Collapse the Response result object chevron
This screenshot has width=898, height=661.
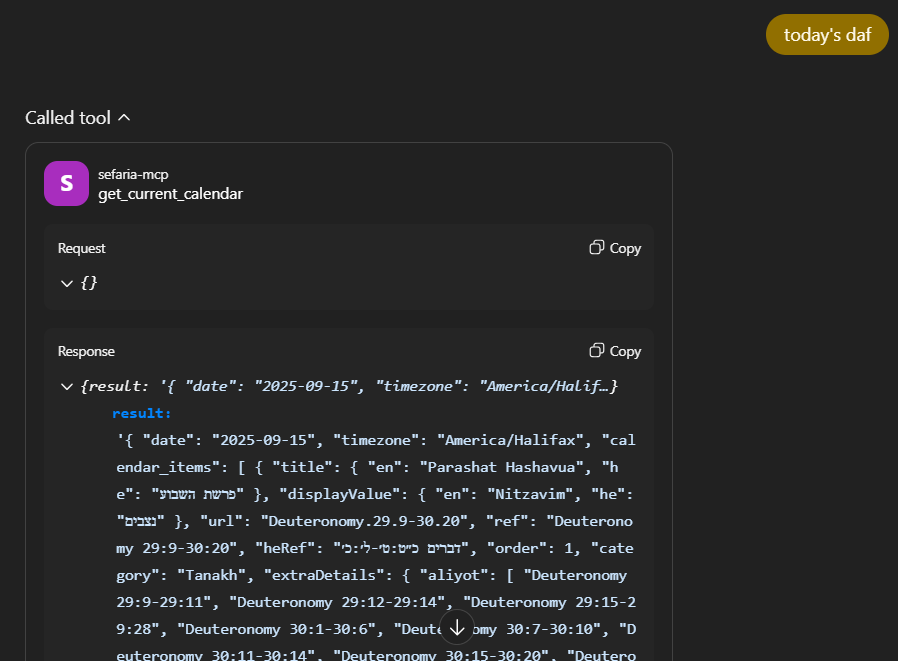click(67, 387)
